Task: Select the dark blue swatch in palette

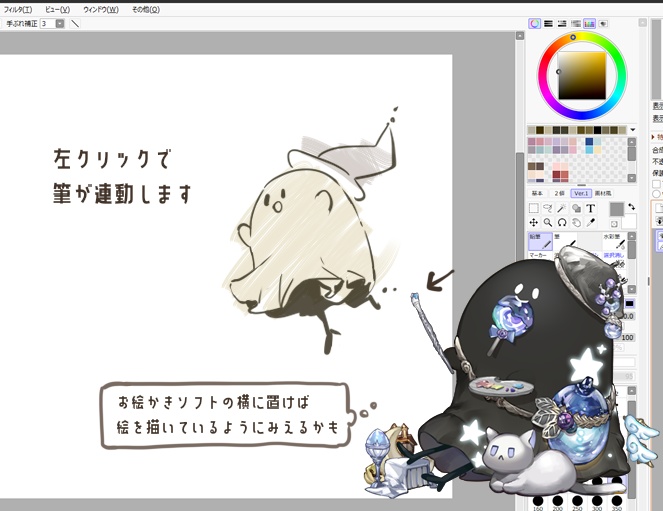Action: pyautogui.click(x=589, y=142)
